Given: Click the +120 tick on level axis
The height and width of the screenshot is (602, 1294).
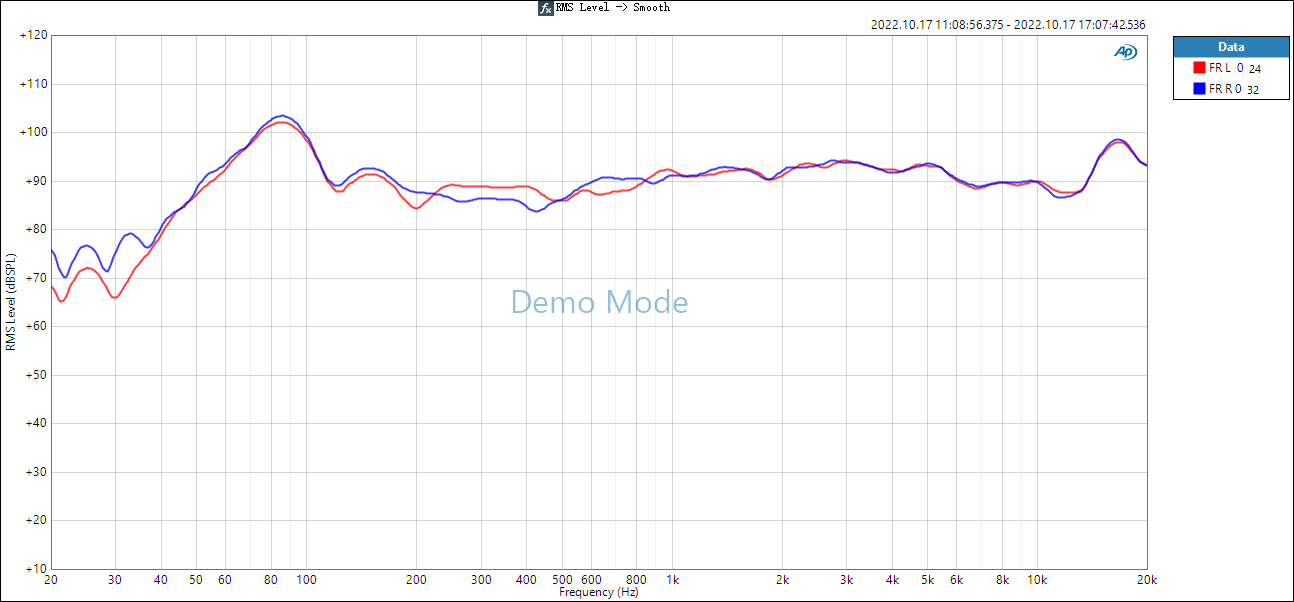Looking at the screenshot, I should 33,36.
